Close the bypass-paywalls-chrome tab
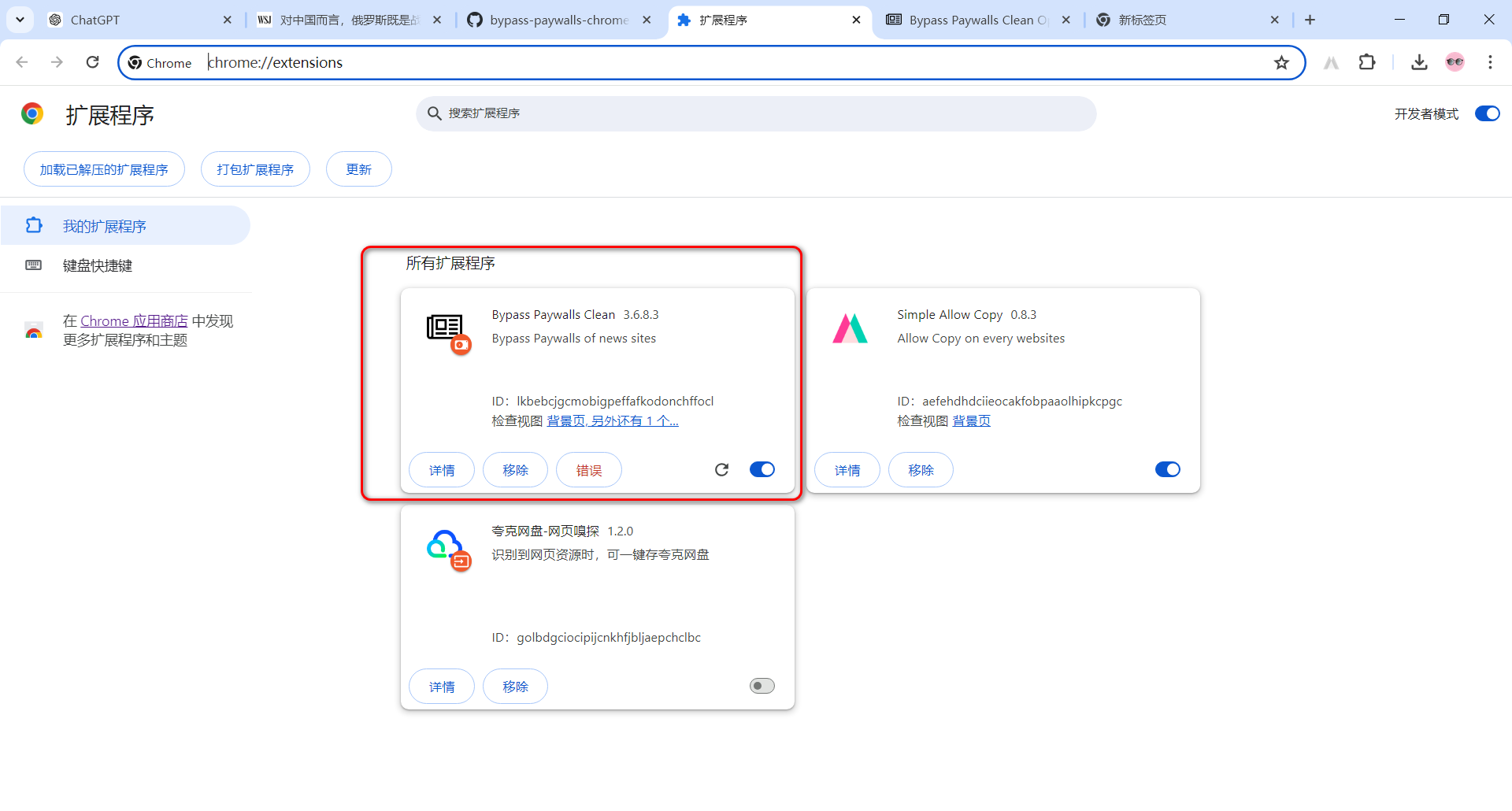Viewport: 1512px width, 811px height. click(647, 20)
